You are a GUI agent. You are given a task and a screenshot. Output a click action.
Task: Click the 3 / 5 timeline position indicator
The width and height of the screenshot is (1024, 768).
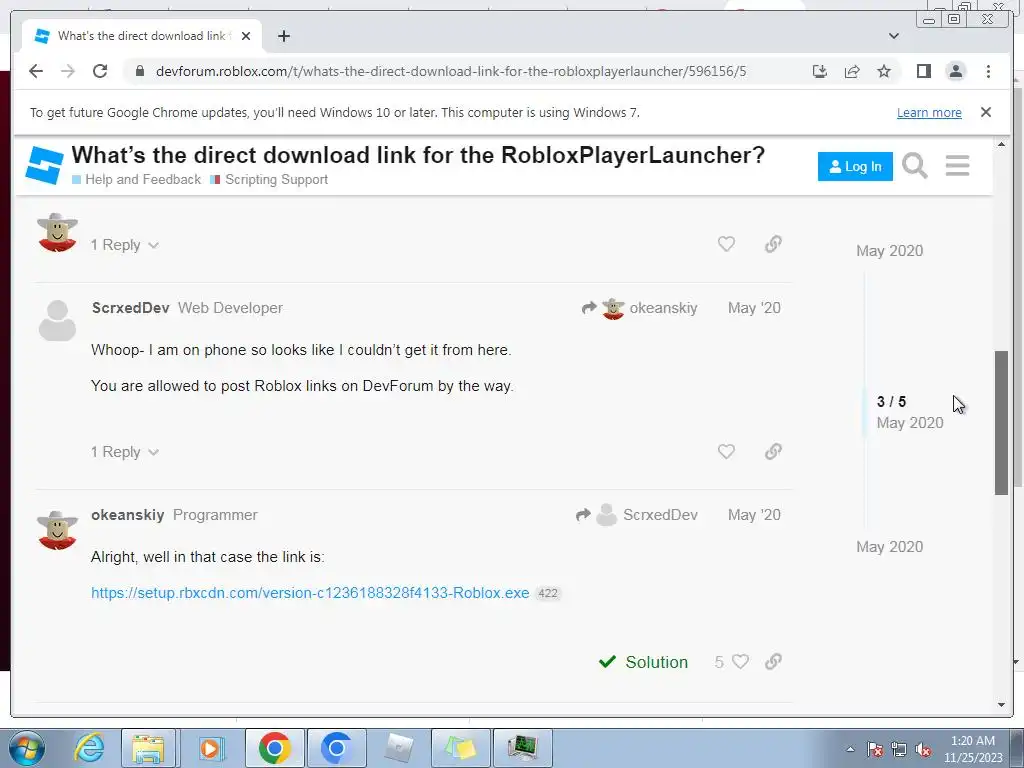point(891,402)
